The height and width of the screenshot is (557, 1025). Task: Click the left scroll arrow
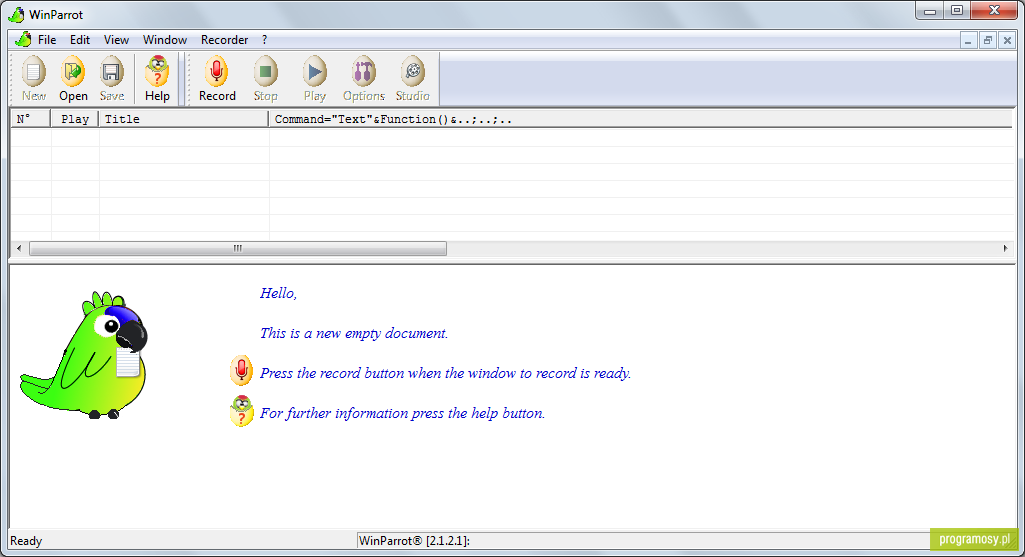point(19,248)
